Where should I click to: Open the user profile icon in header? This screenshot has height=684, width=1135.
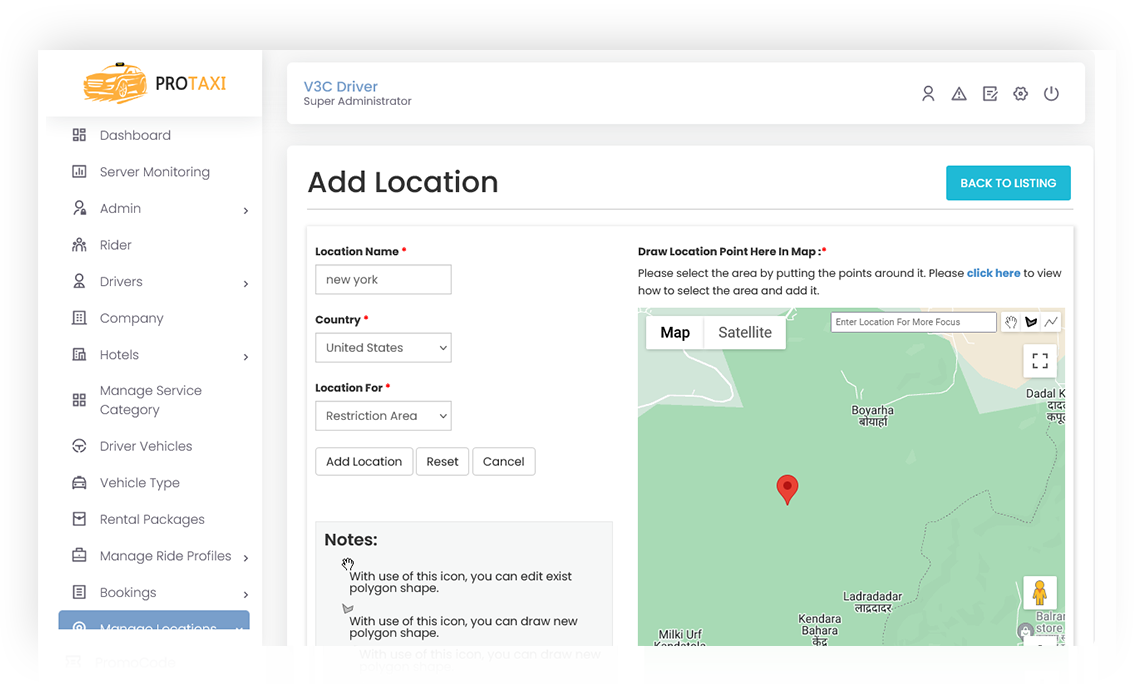[x=928, y=93]
